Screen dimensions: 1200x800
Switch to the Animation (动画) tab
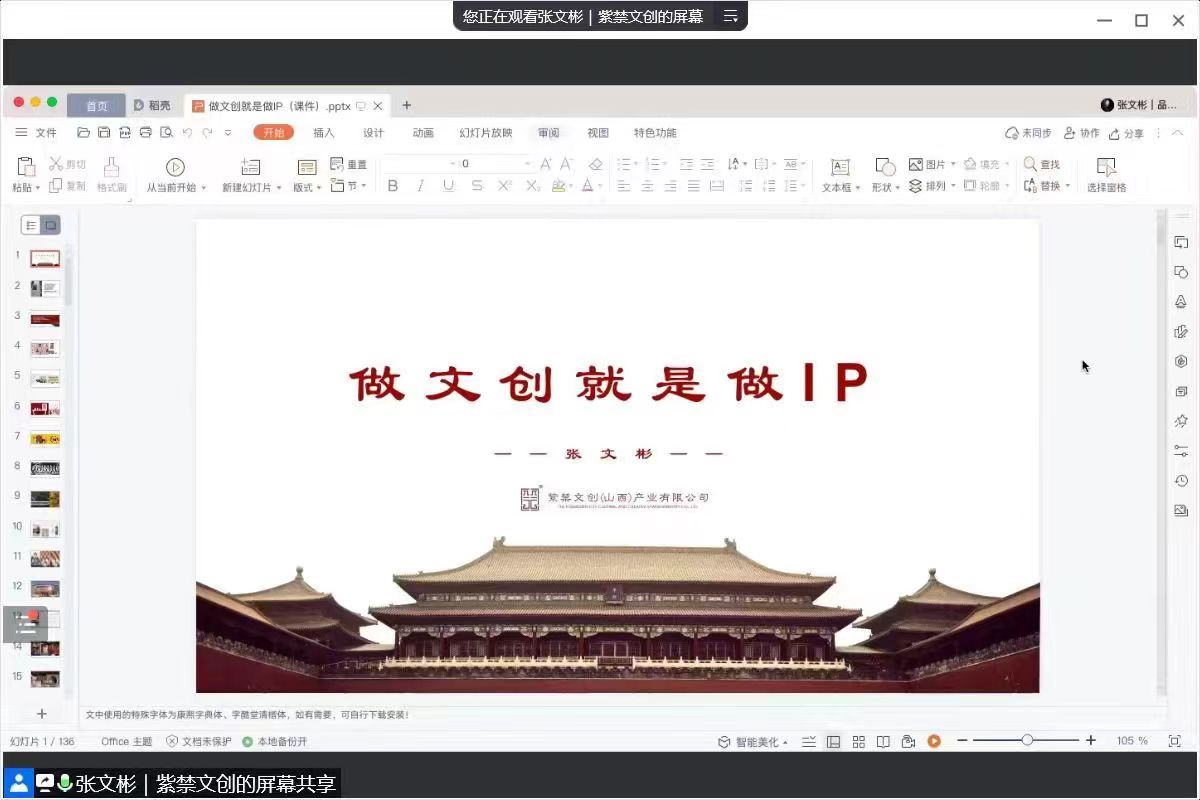pyautogui.click(x=423, y=133)
